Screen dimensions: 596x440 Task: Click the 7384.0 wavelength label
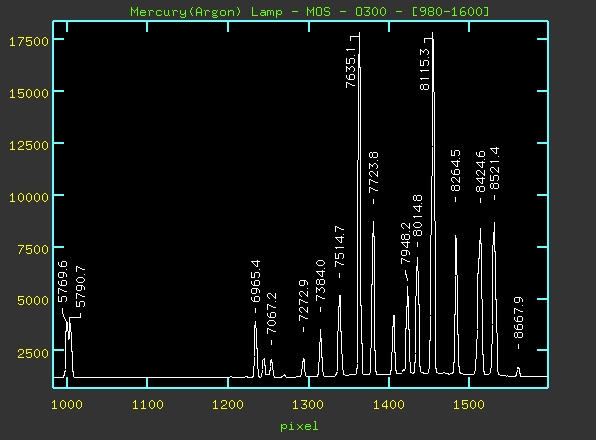coord(320,281)
